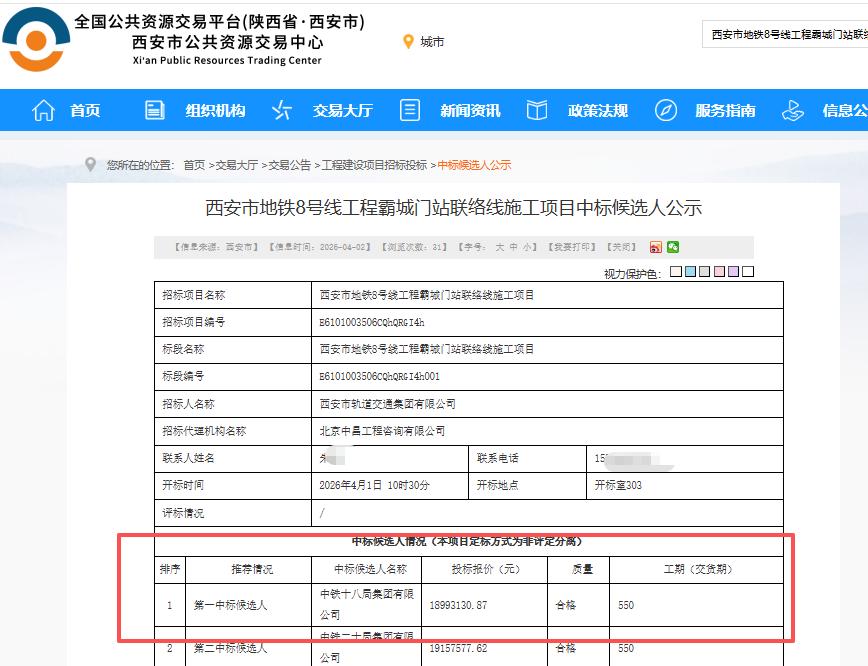The width and height of the screenshot is (868, 666).
Task: Click 浏览次数：31 text
Action: click(414, 247)
